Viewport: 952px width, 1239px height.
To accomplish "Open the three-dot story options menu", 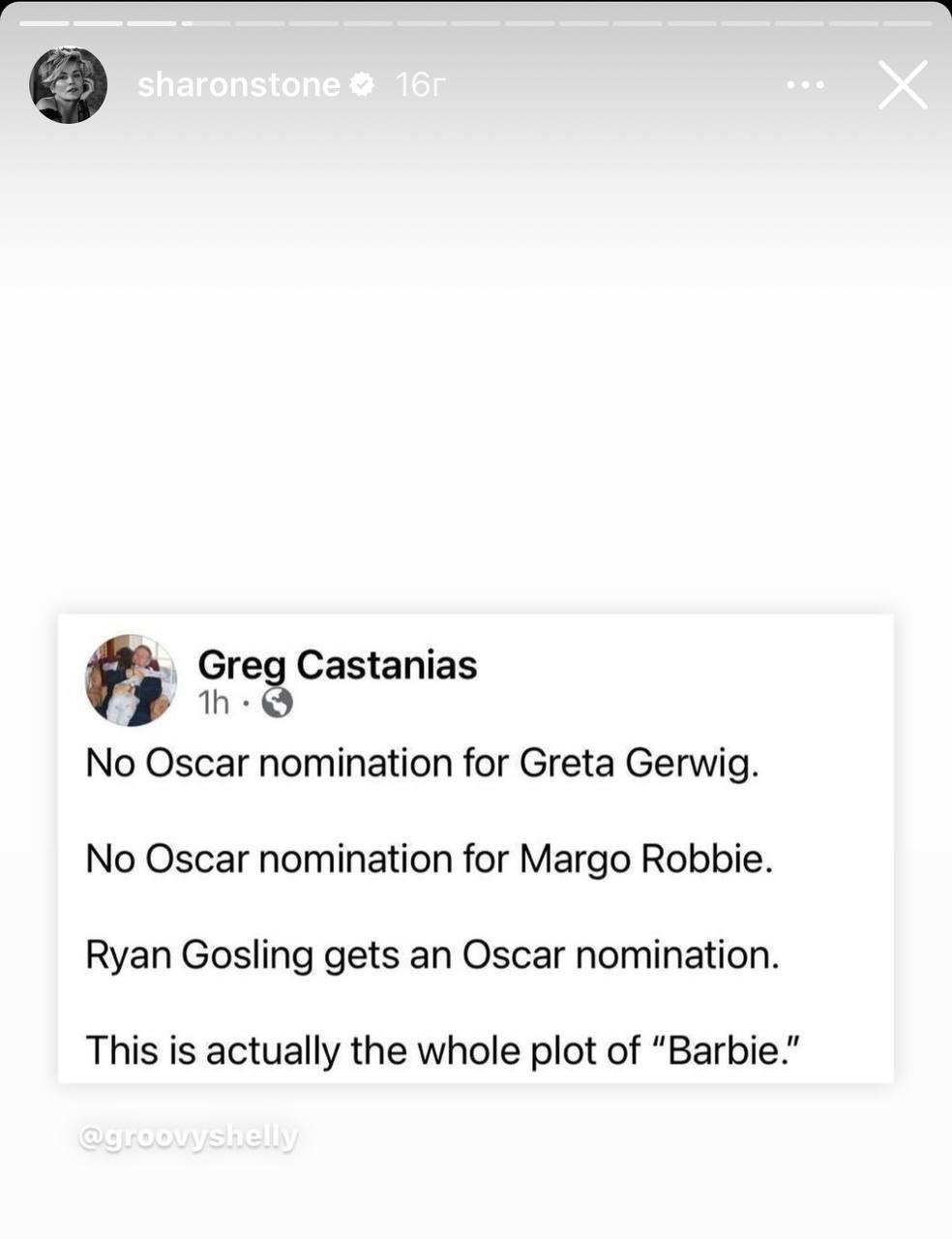I will pyautogui.click(x=805, y=85).
